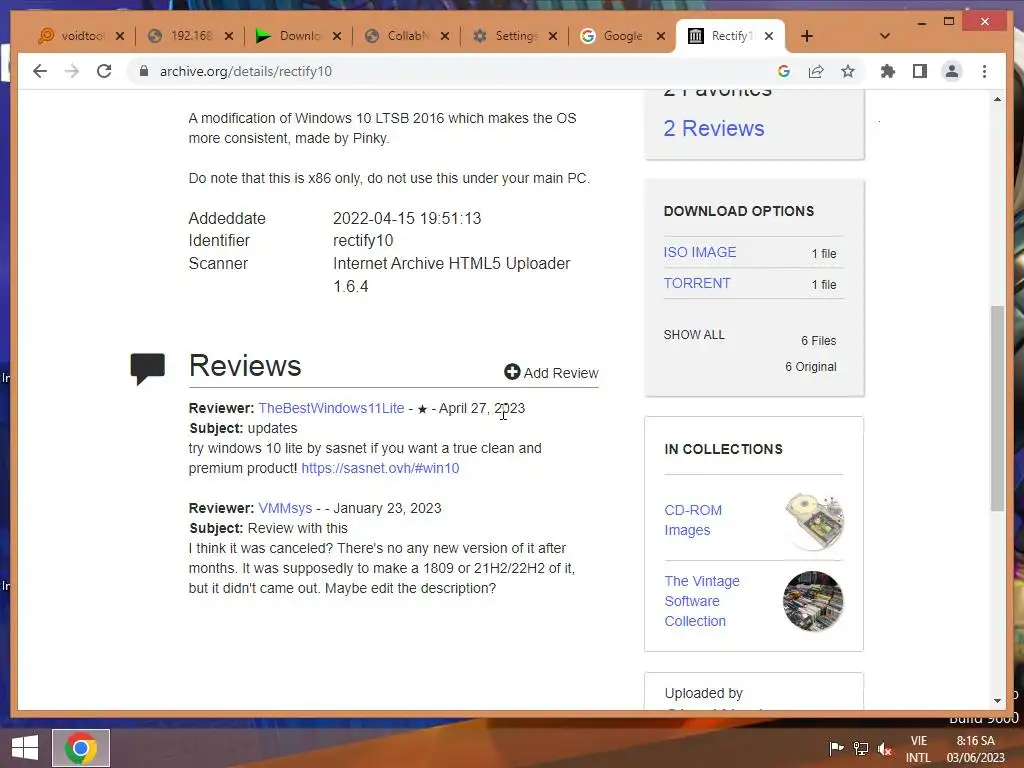Go back to the previous page
Viewport: 1024px width, 768px height.
click(x=40, y=71)
